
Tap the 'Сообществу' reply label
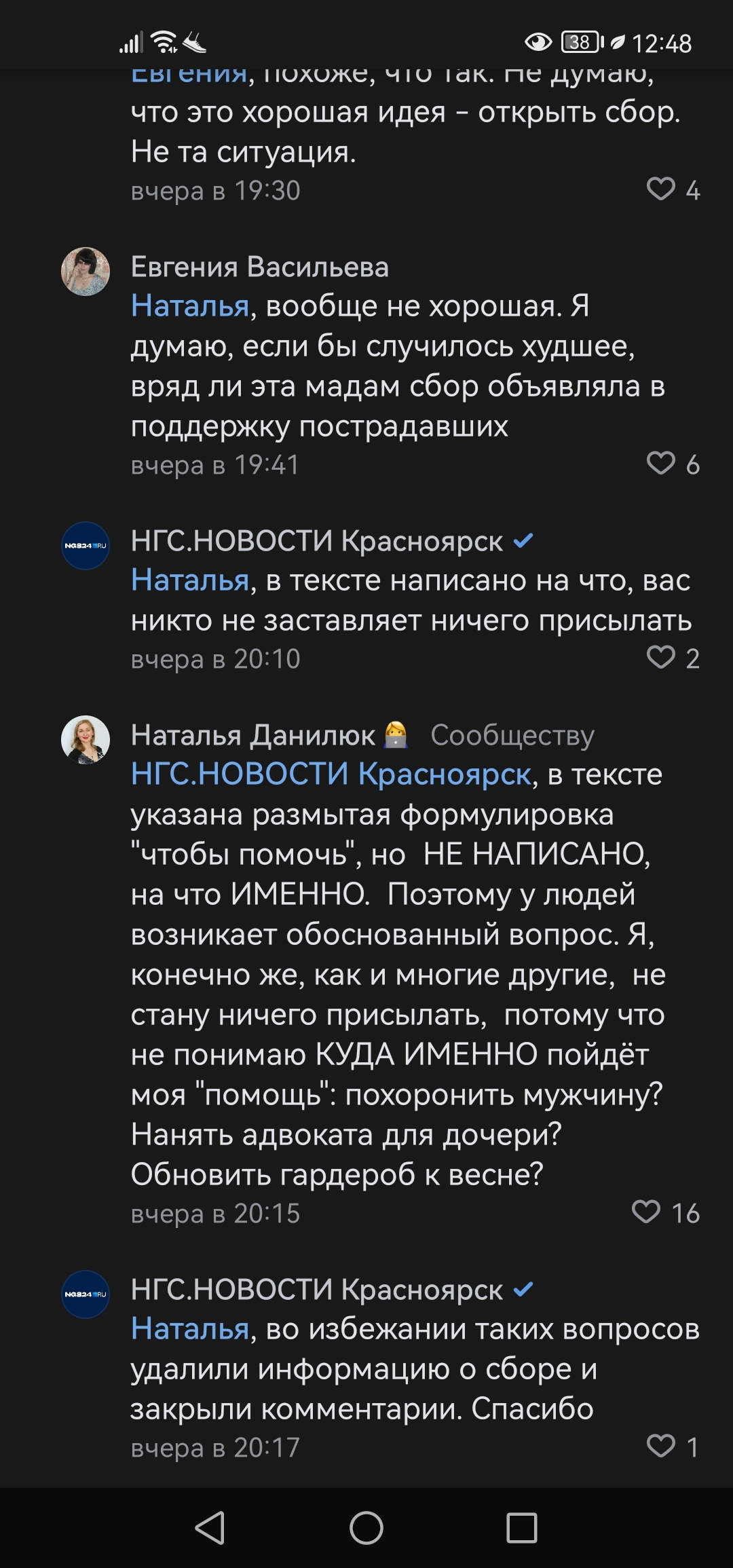click(x=512, y=735)
